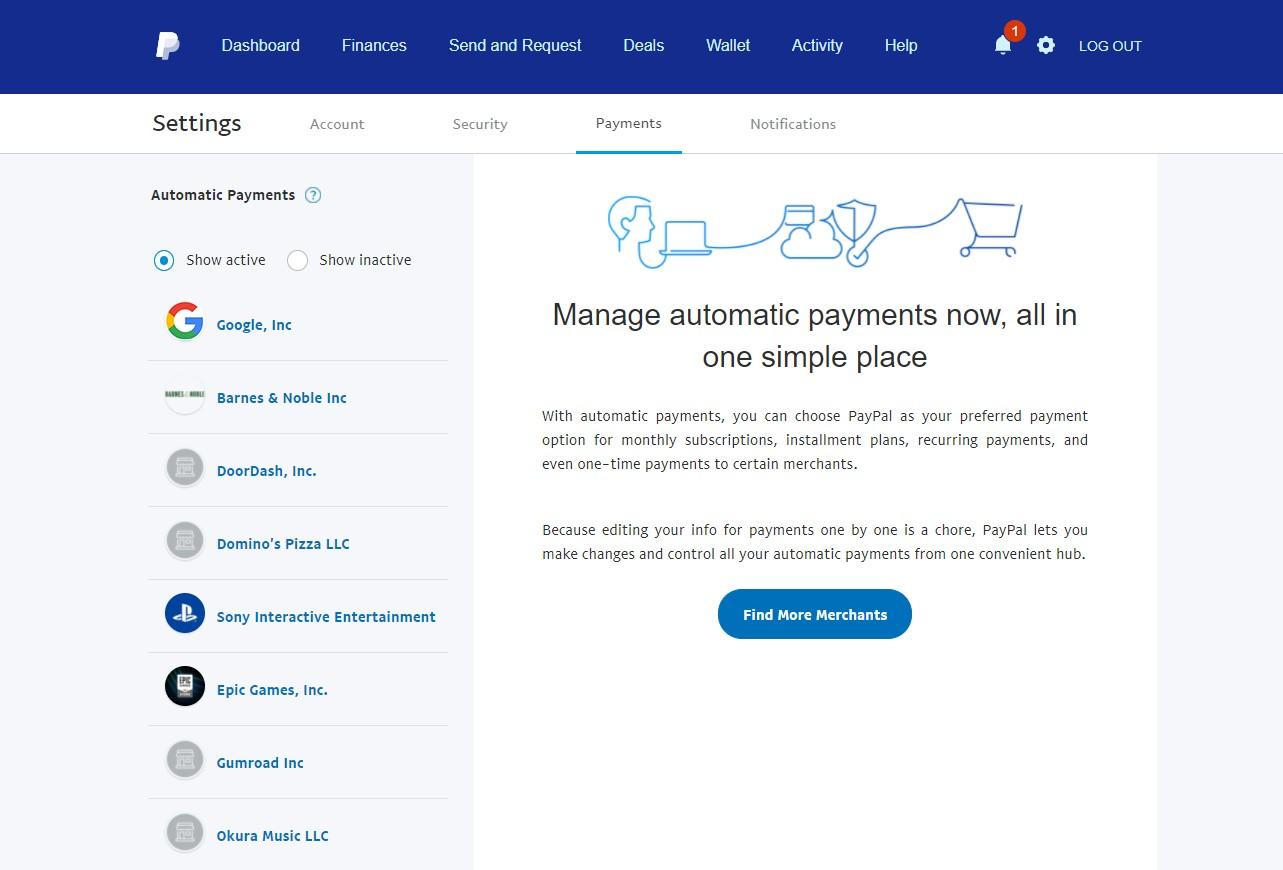Click the Gumroad merchant icon
The image size is (1283, 870).
tap(185, 759)
